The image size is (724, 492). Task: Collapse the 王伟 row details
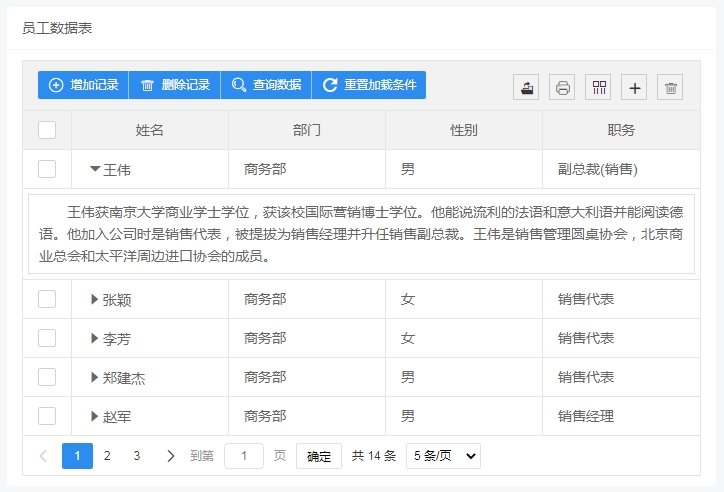click(x=95, y=169)
